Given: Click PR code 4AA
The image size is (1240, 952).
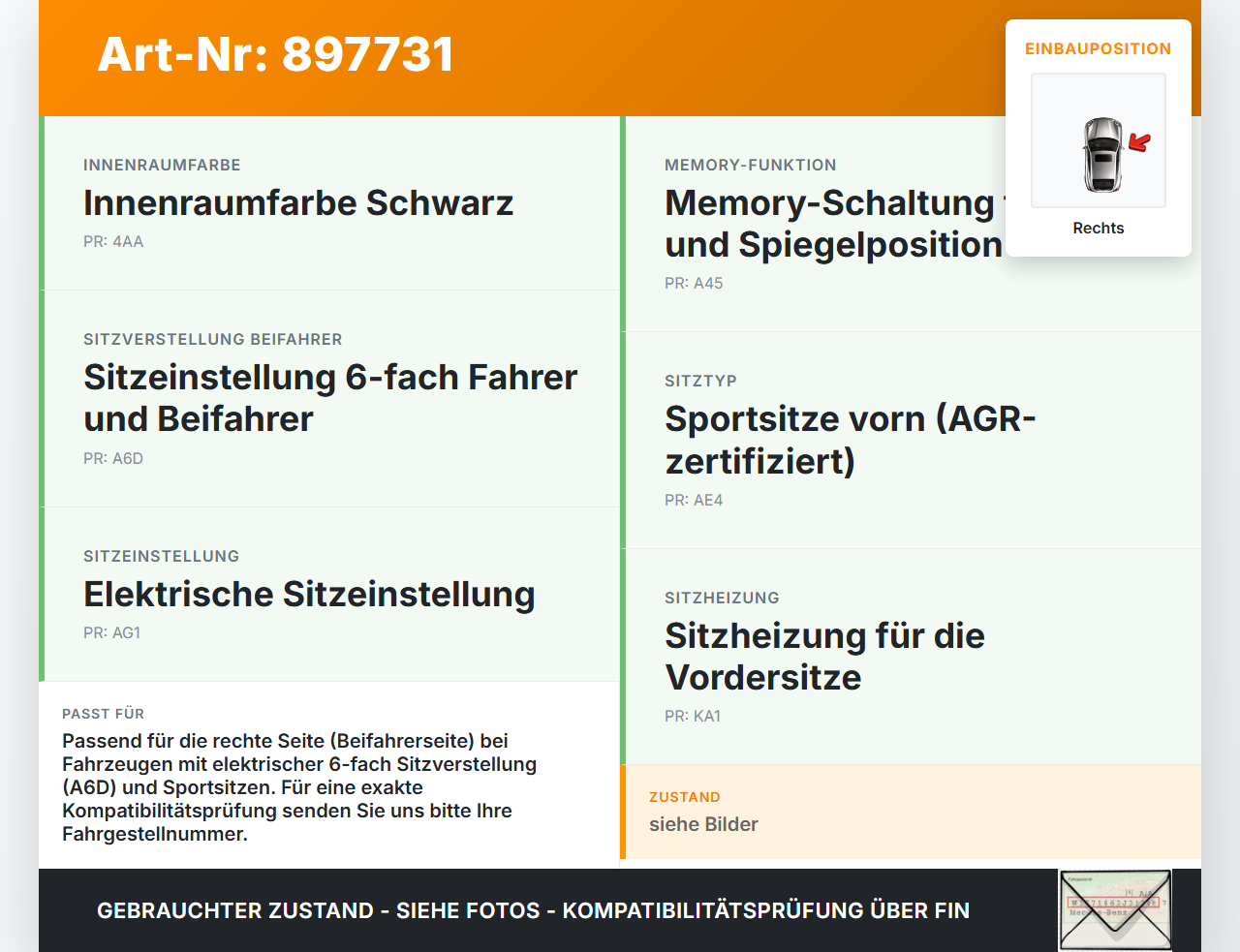Looking at the screenshot, I should tap(113, 241).
